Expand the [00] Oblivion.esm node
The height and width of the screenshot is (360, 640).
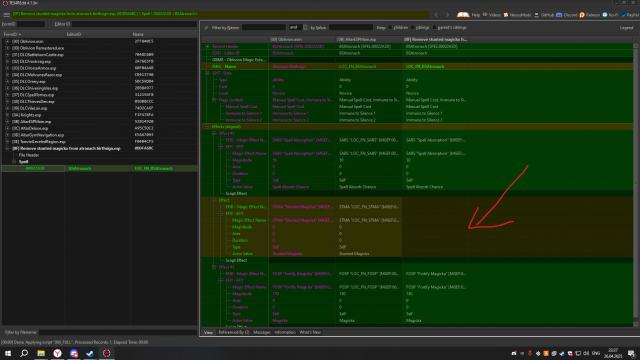[7, 41]
